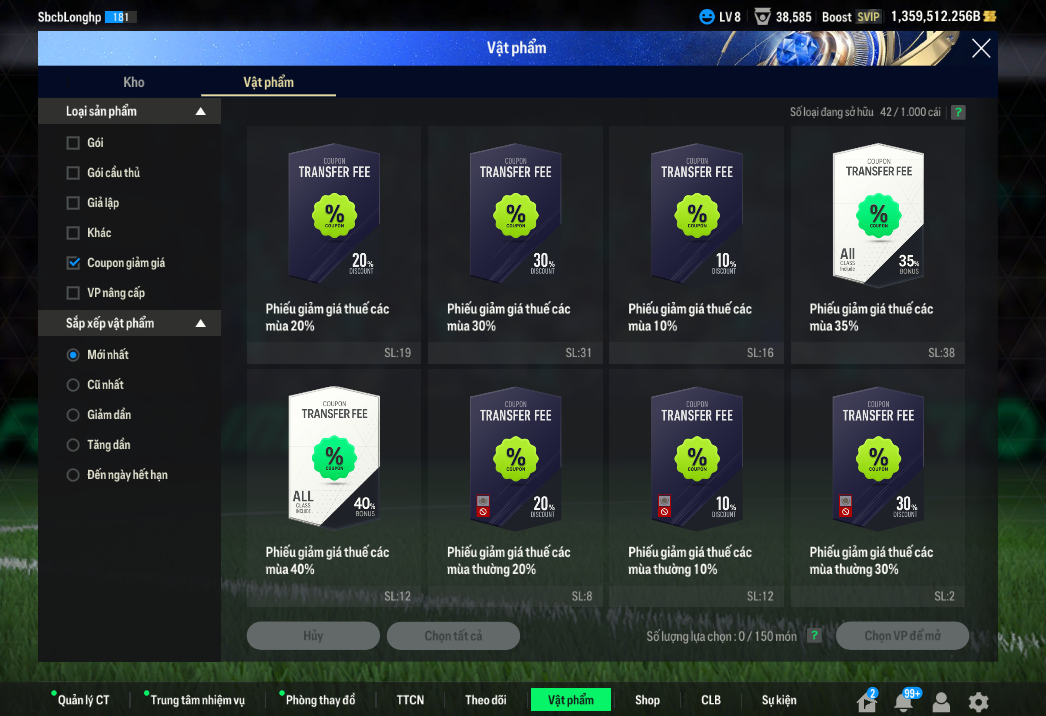
Task: Select the Cũ nhất sort option
Action: [x=73, y=385]
